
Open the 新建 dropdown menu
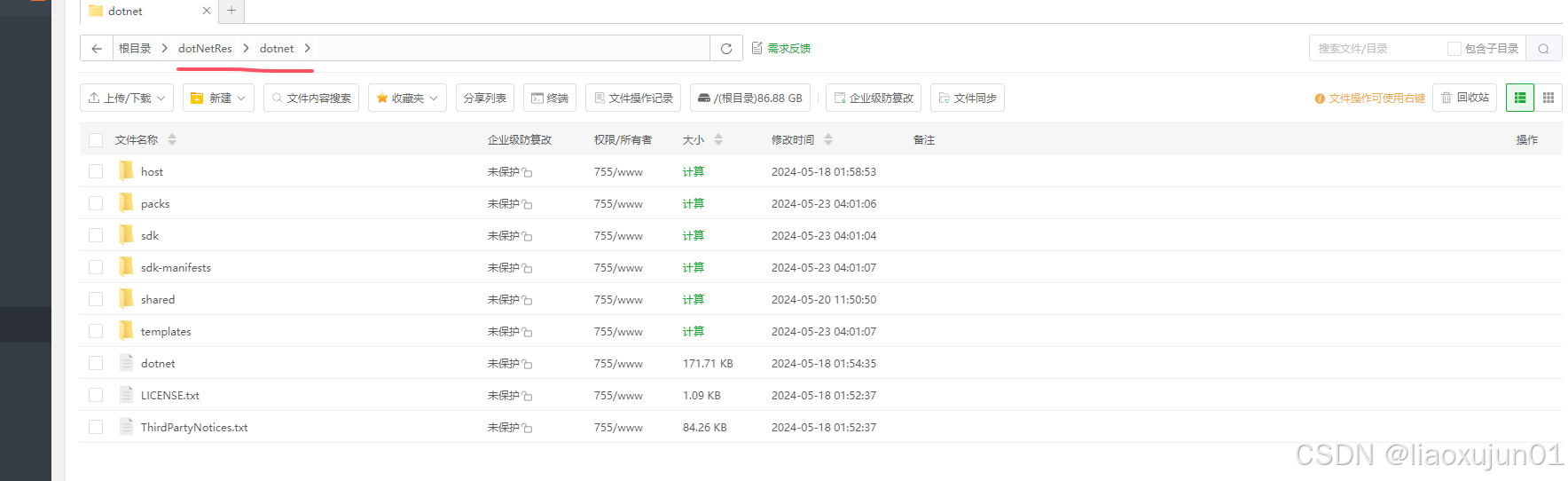pos(218,98)
